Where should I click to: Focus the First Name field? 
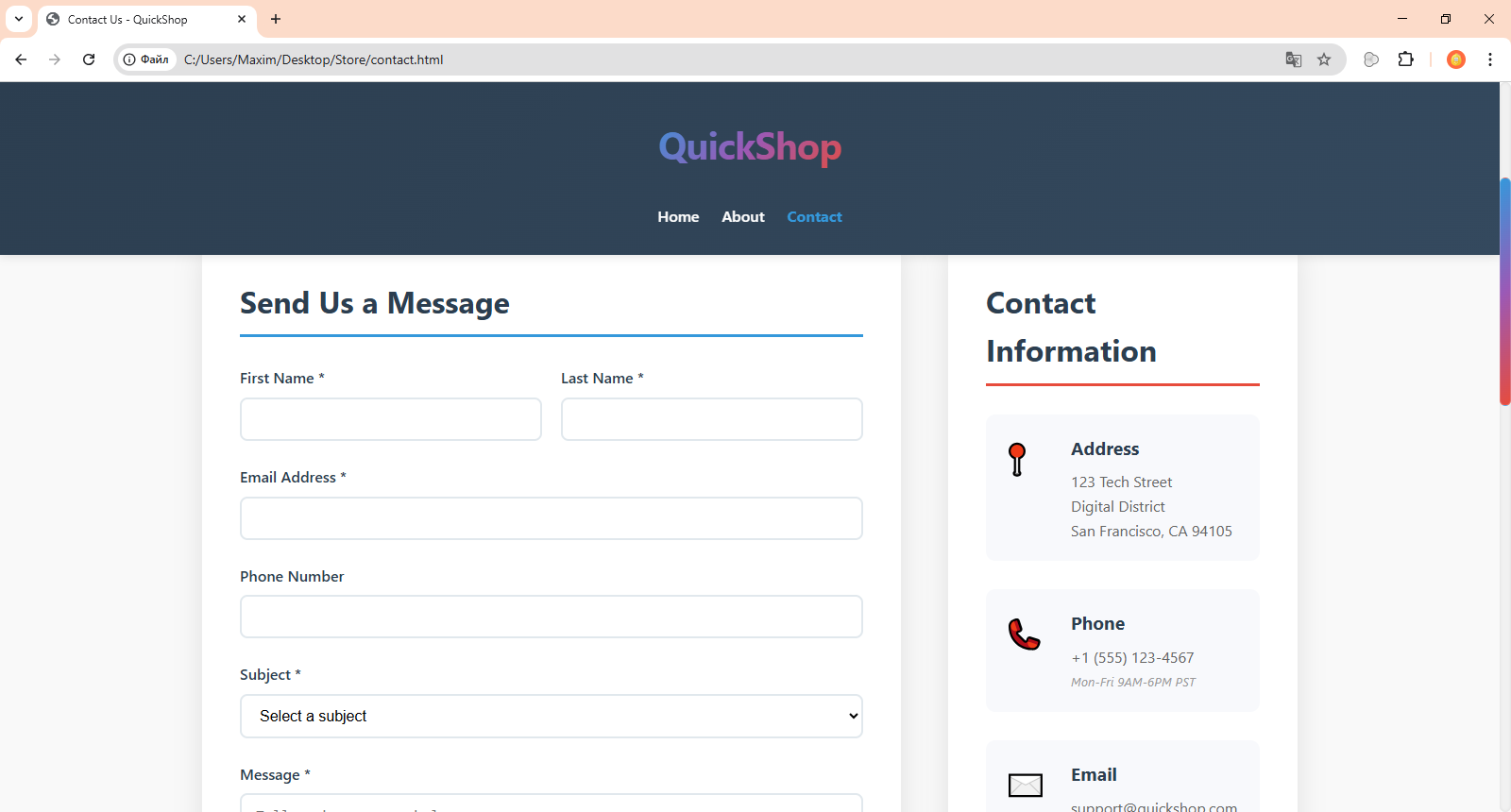pos(391,419)
